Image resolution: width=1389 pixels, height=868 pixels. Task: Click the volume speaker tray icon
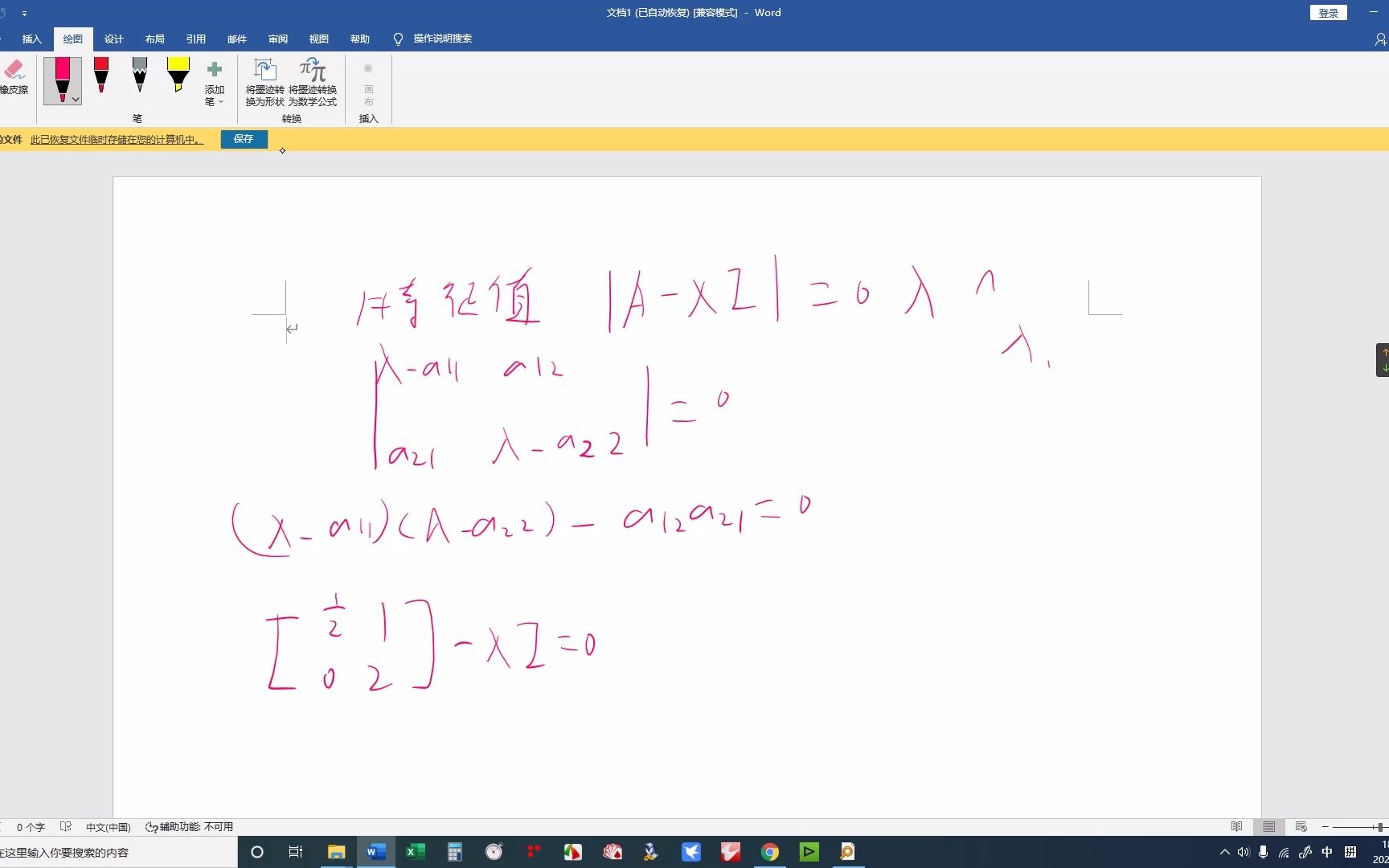[x=1244, y=852]
